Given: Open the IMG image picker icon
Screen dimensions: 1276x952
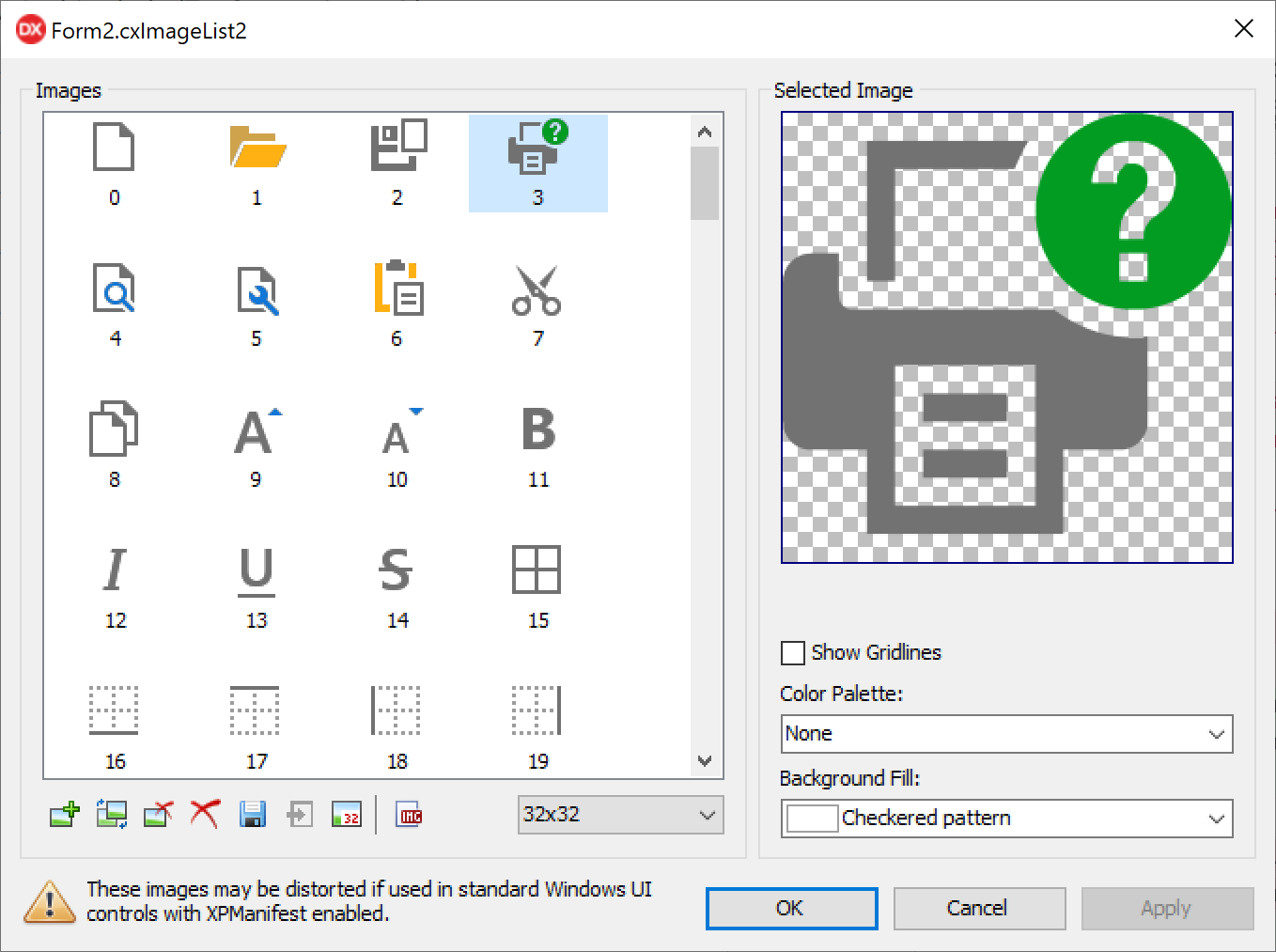Looking at the screenshot, I should point(411,815).
